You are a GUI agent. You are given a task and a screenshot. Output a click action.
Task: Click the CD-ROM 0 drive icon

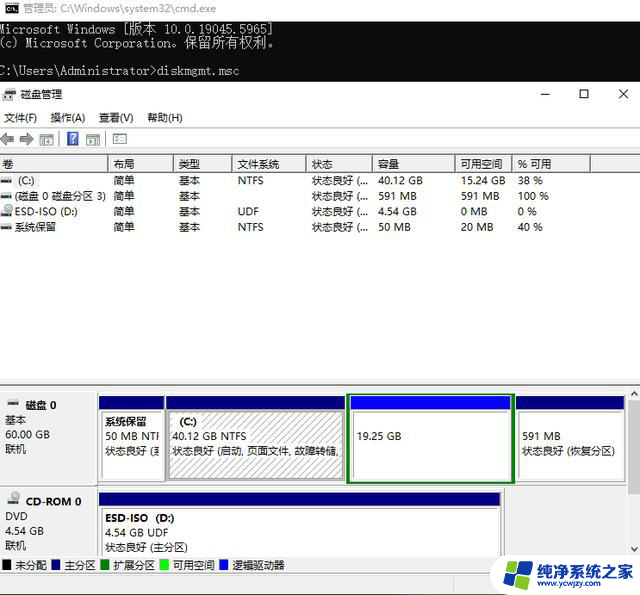point(15,498)
